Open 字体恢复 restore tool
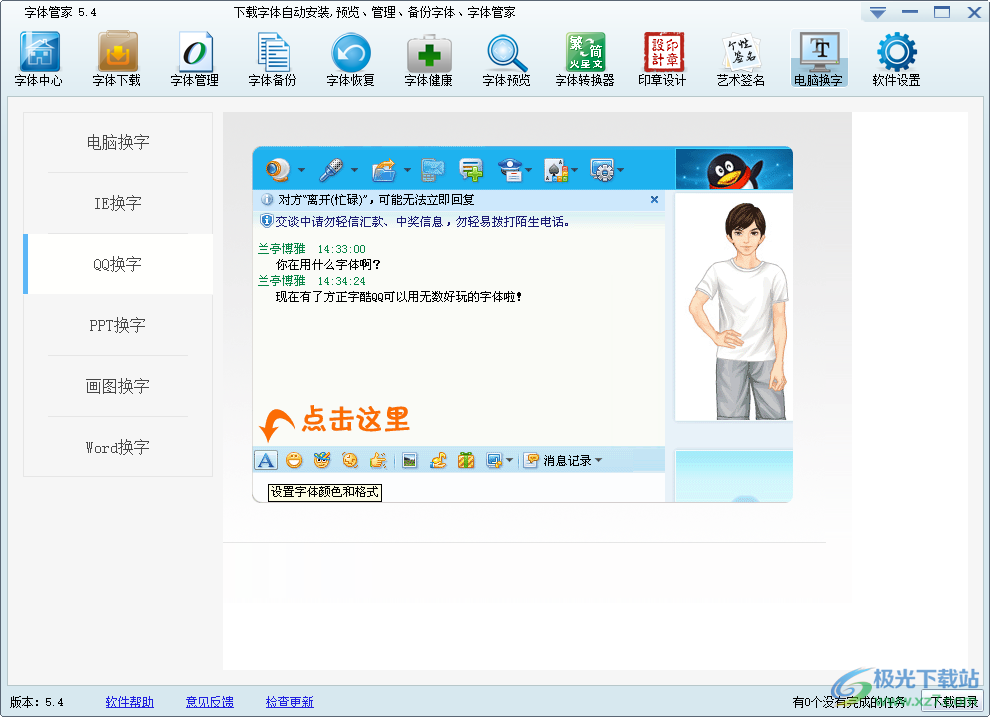The image size is (990, 717). [351, 58]
